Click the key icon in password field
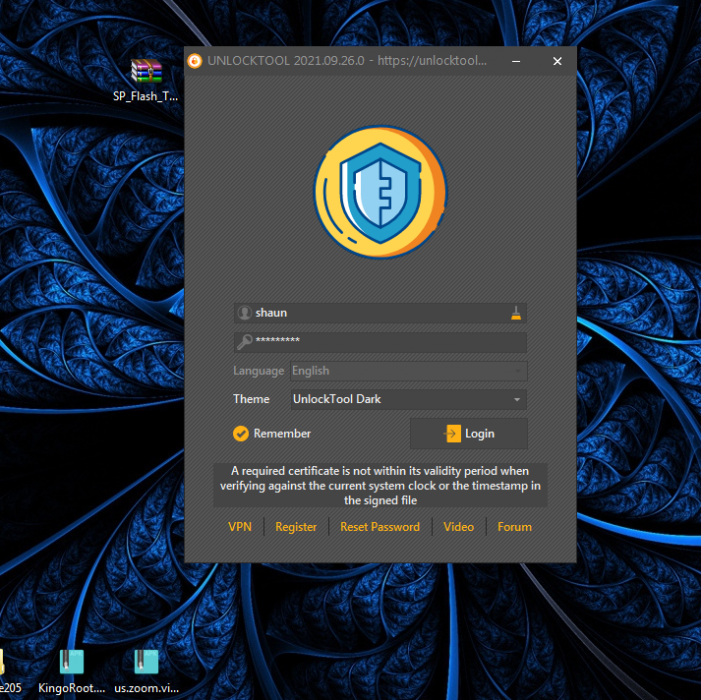 [x=245, y=342]
